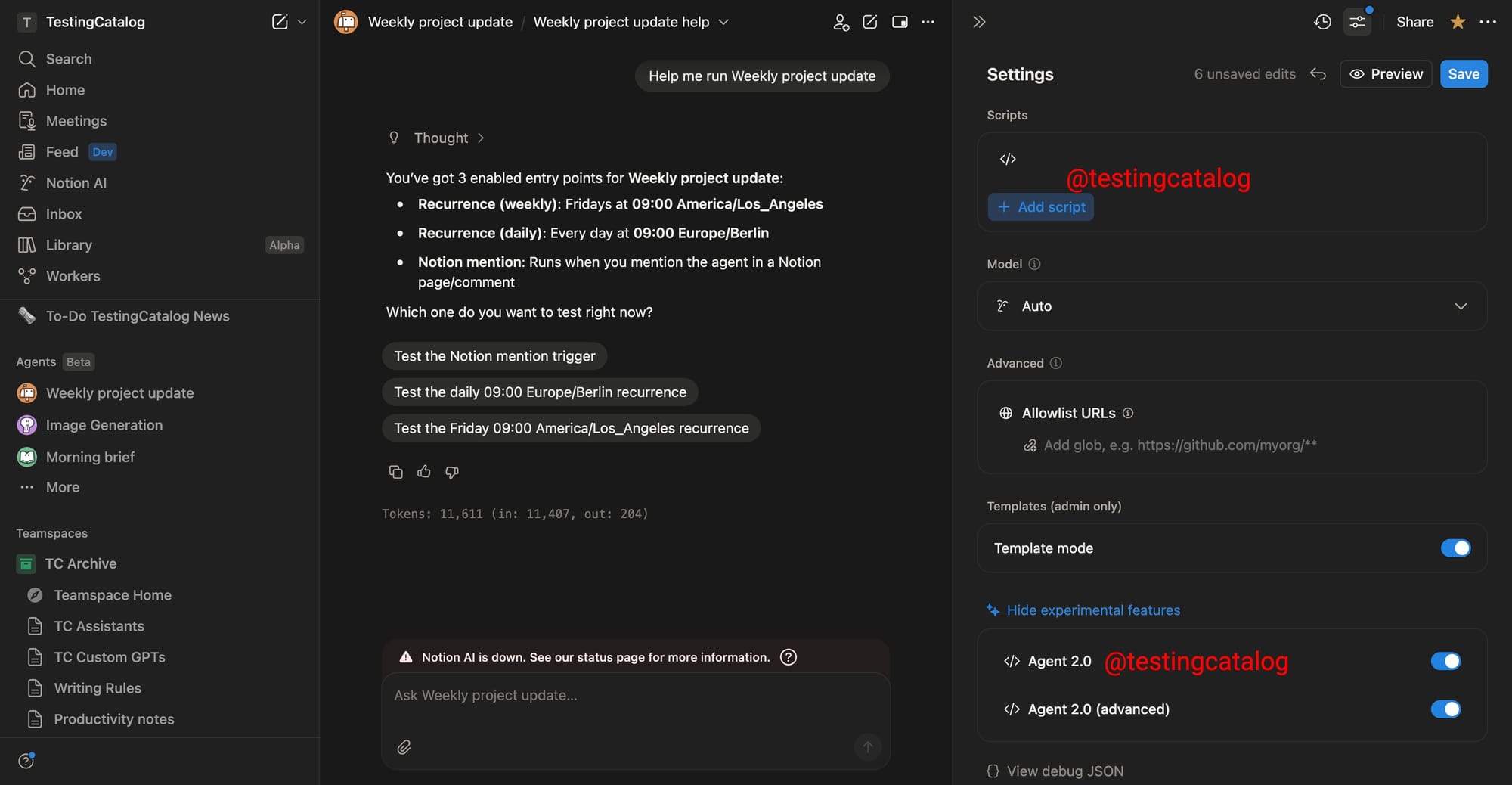Click the thumbs up feedback icon
The height and width of the screenshot is (785, 1512).
423,472
